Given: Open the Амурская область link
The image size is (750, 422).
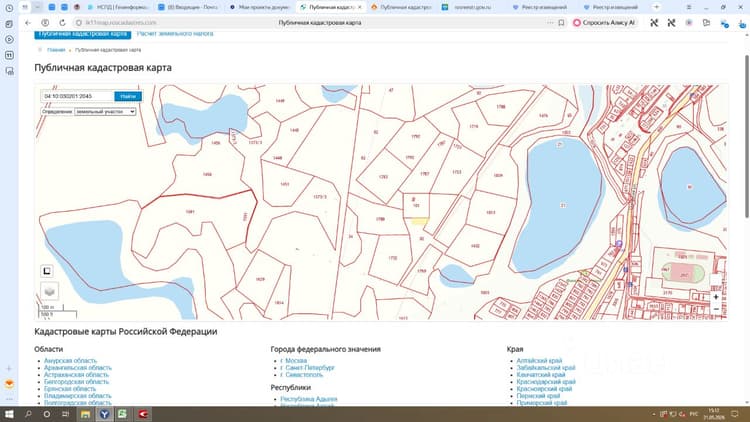Looking at the screenshot, I should point(70,361).
